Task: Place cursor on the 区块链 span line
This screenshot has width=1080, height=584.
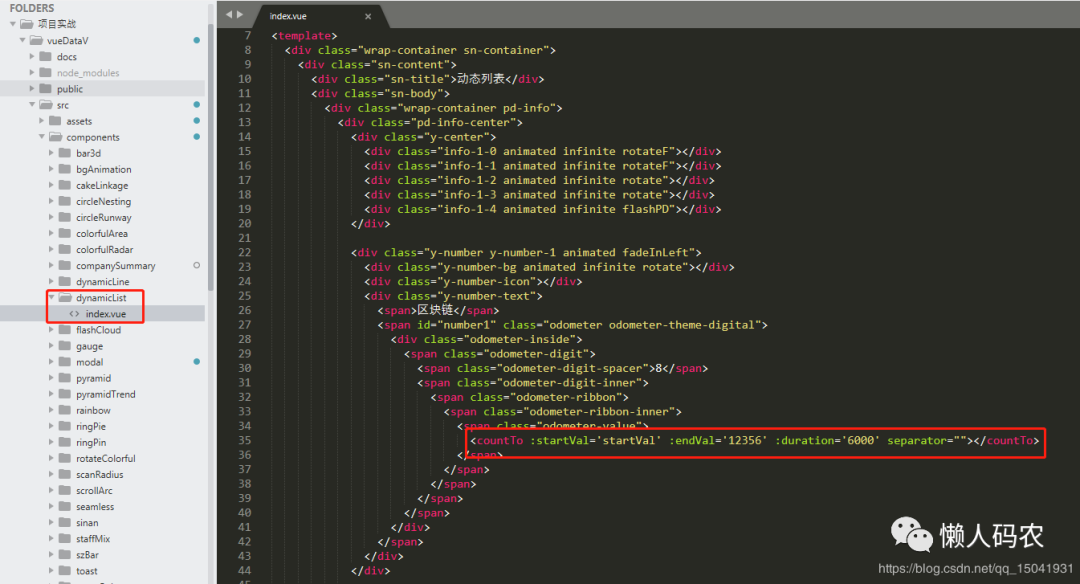Action: [x=438, y=311]
